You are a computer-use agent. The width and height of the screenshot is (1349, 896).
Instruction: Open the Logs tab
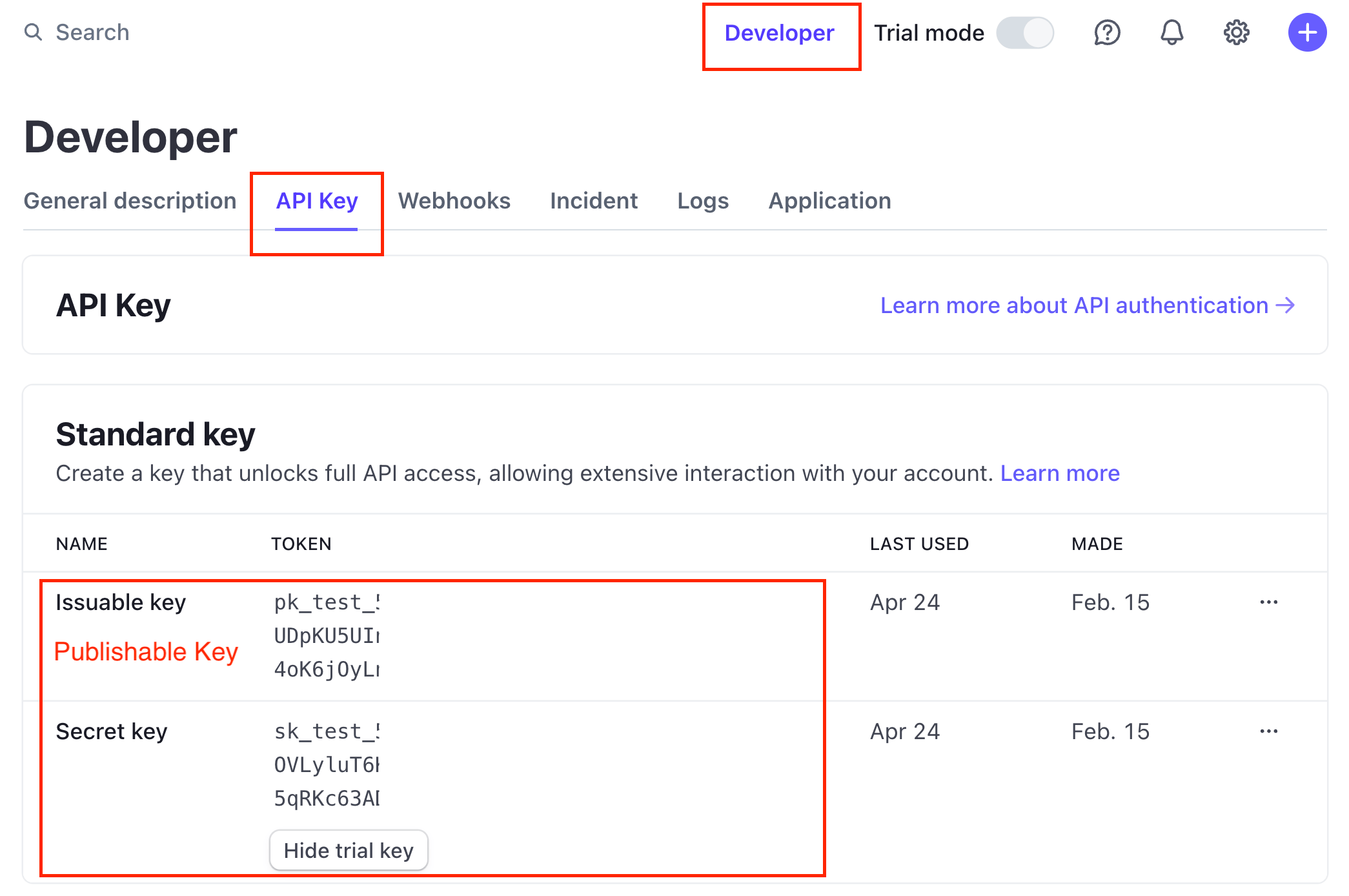[x=702, y=201]
